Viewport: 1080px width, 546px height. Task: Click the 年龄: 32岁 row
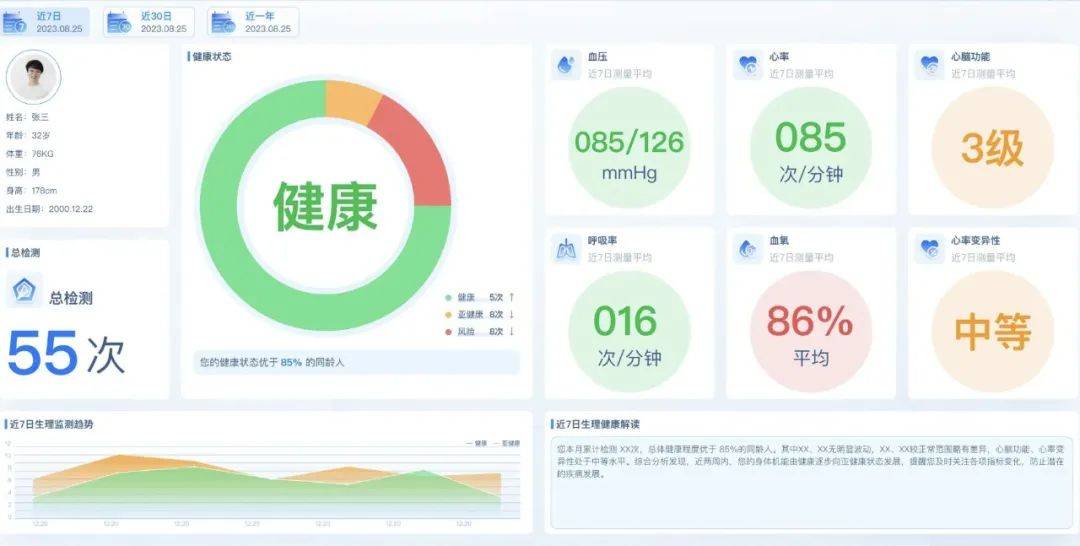click(28, 136)
